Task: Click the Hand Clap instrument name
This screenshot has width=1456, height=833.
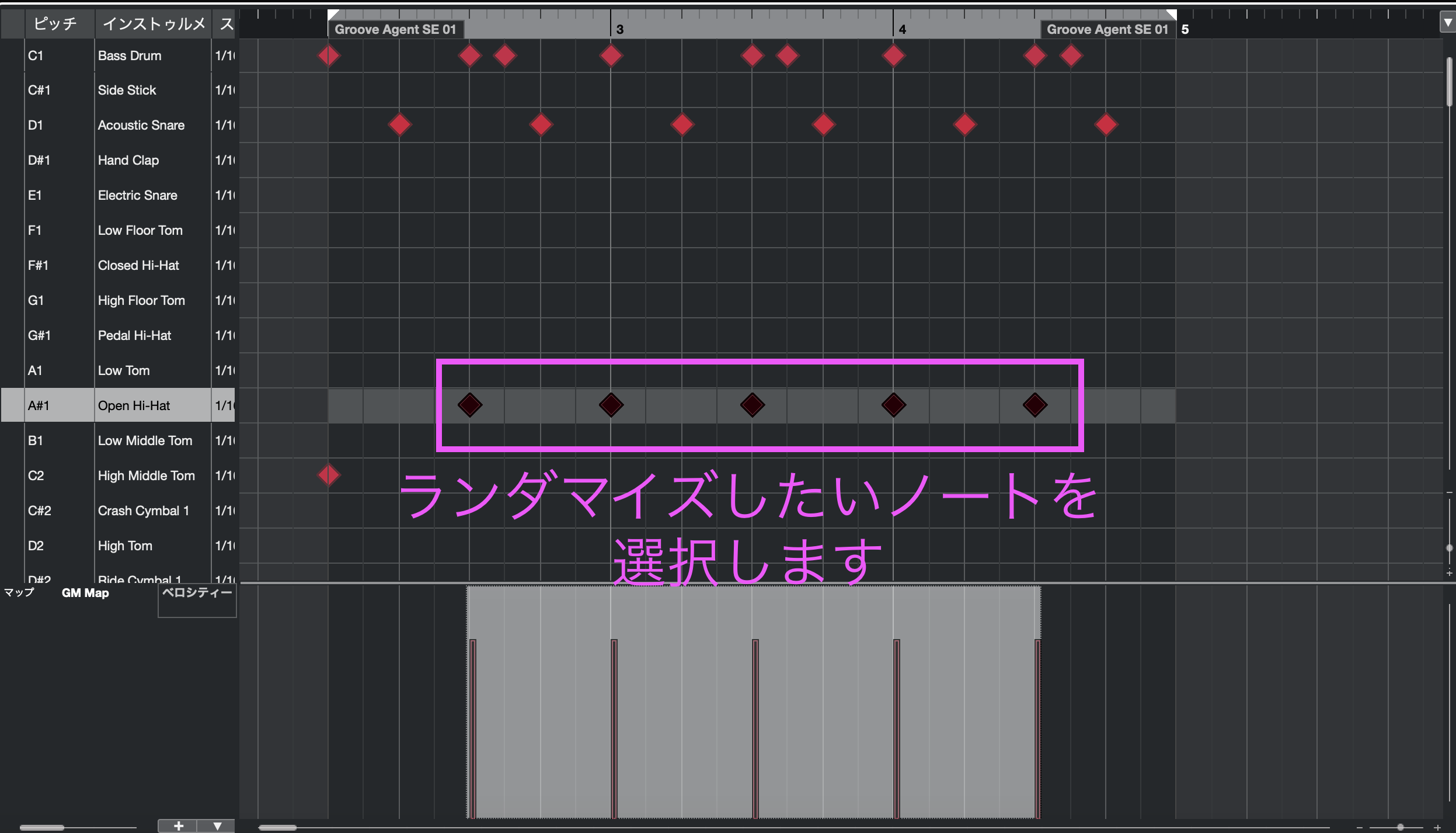Action: 128,160
